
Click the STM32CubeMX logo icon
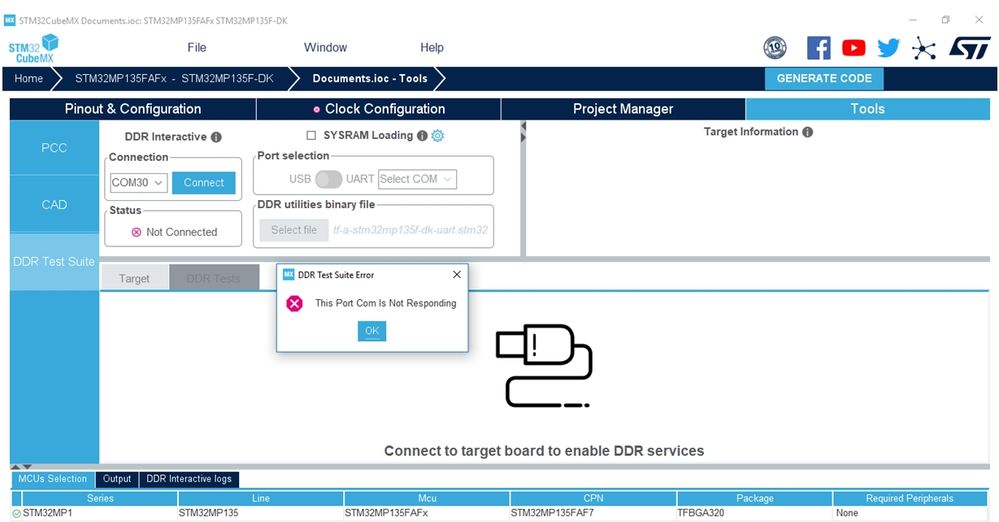point(33,48)
